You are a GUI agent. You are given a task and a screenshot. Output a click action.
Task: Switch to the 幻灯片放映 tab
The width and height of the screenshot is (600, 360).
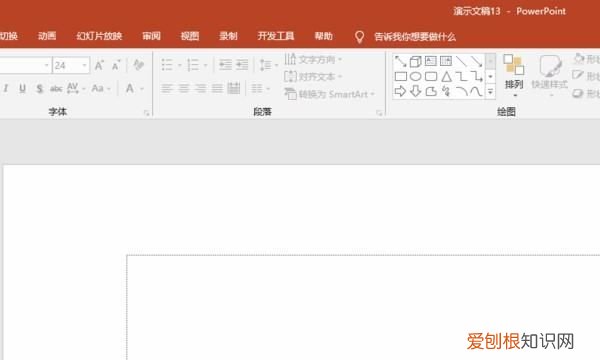99,36
